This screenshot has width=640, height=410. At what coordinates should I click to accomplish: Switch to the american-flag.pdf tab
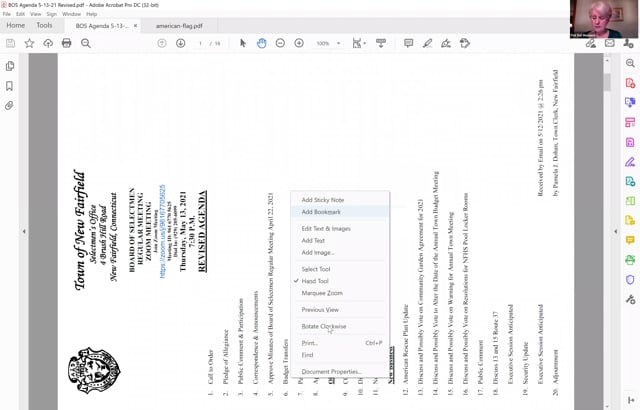click(179, 26)
